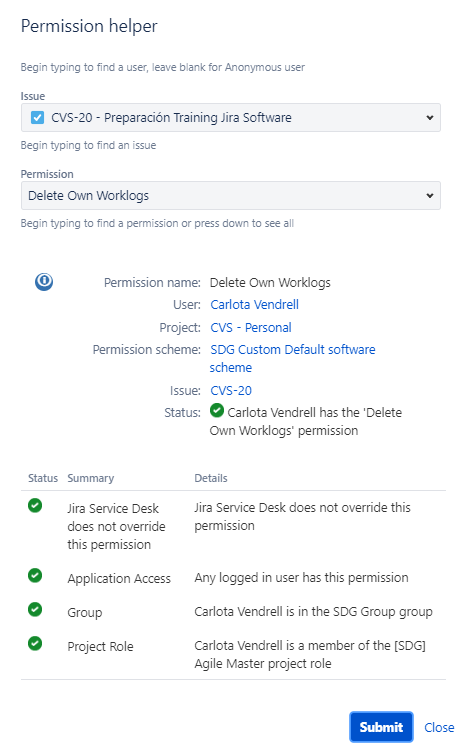The height and width of the screenshot is (751, 463).
Task: Click the green check for the Application Access row
Action: pyautogui.click(x=35, y=575)
